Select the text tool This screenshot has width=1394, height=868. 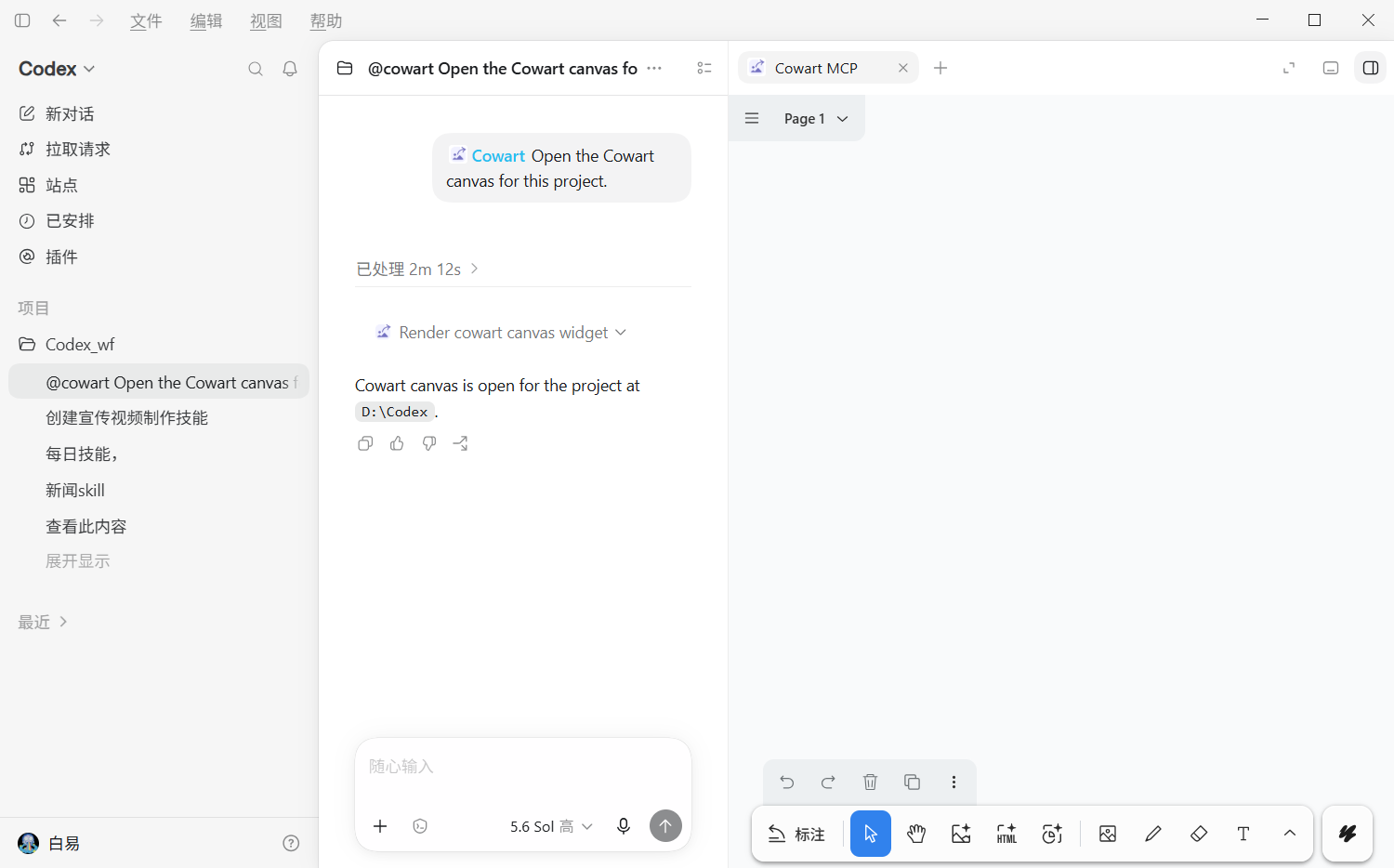1243,834
